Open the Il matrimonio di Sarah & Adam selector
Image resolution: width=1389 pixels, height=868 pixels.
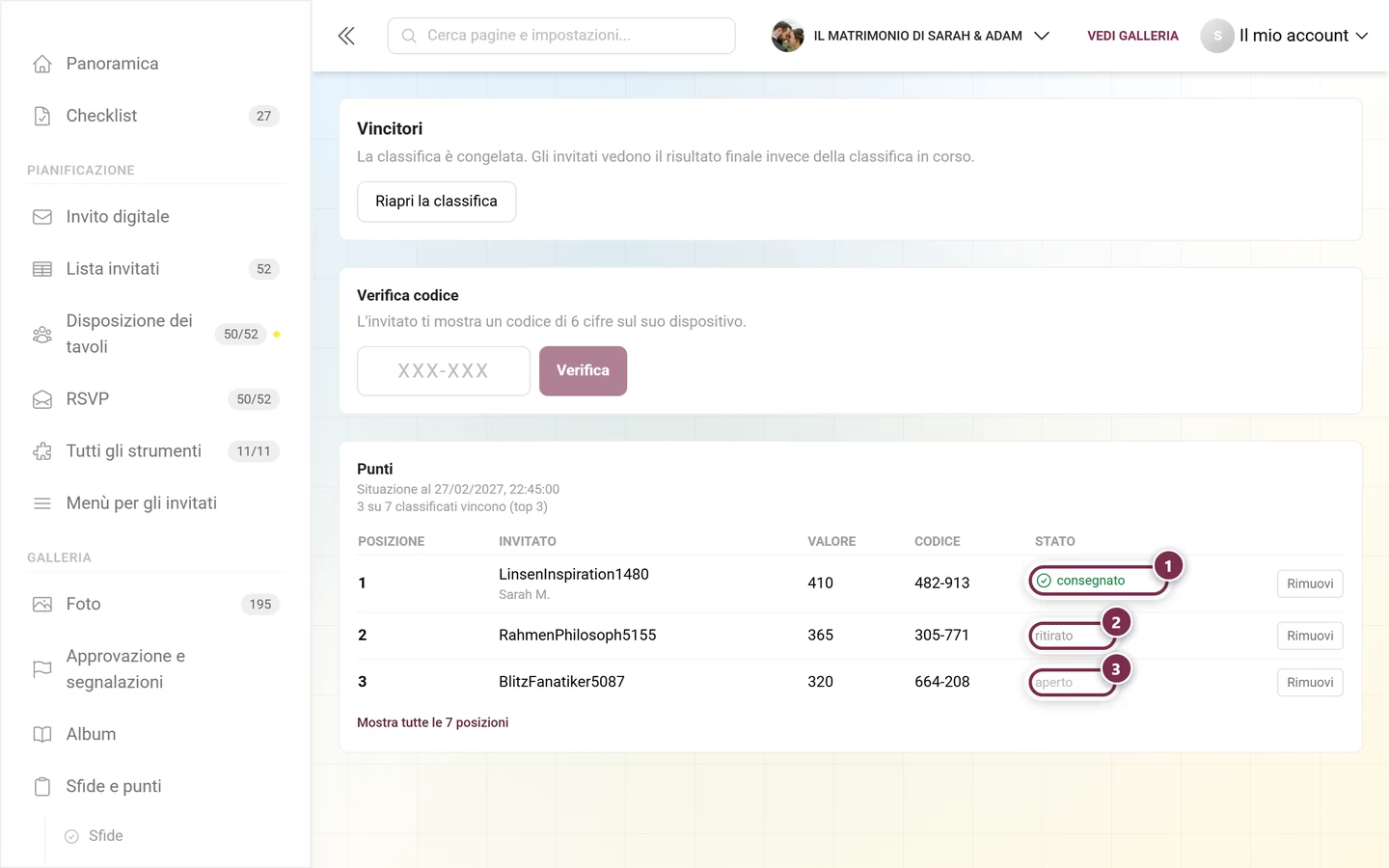coord(911,36)
